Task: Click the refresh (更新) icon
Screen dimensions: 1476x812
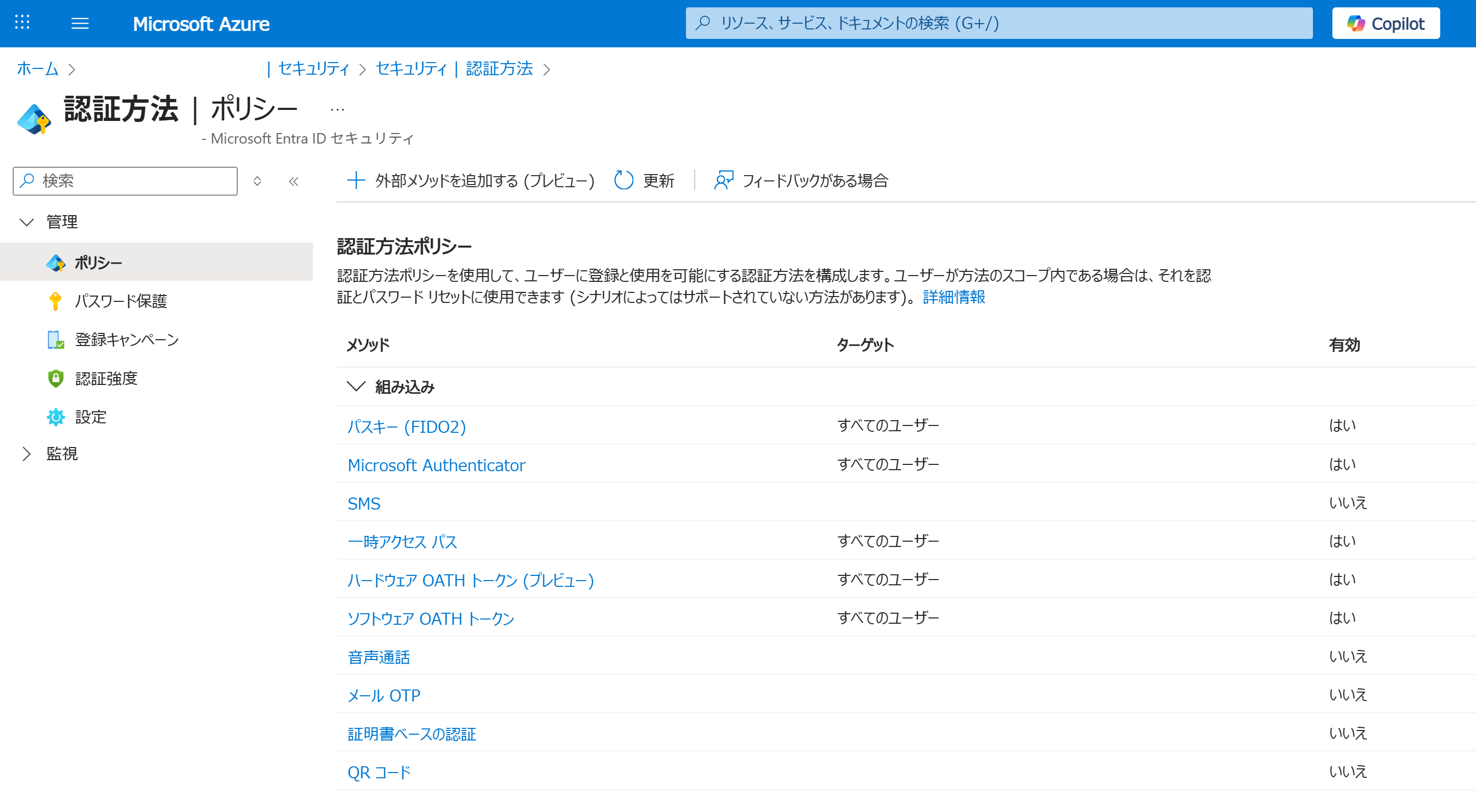Action: [x=623, y=180]
